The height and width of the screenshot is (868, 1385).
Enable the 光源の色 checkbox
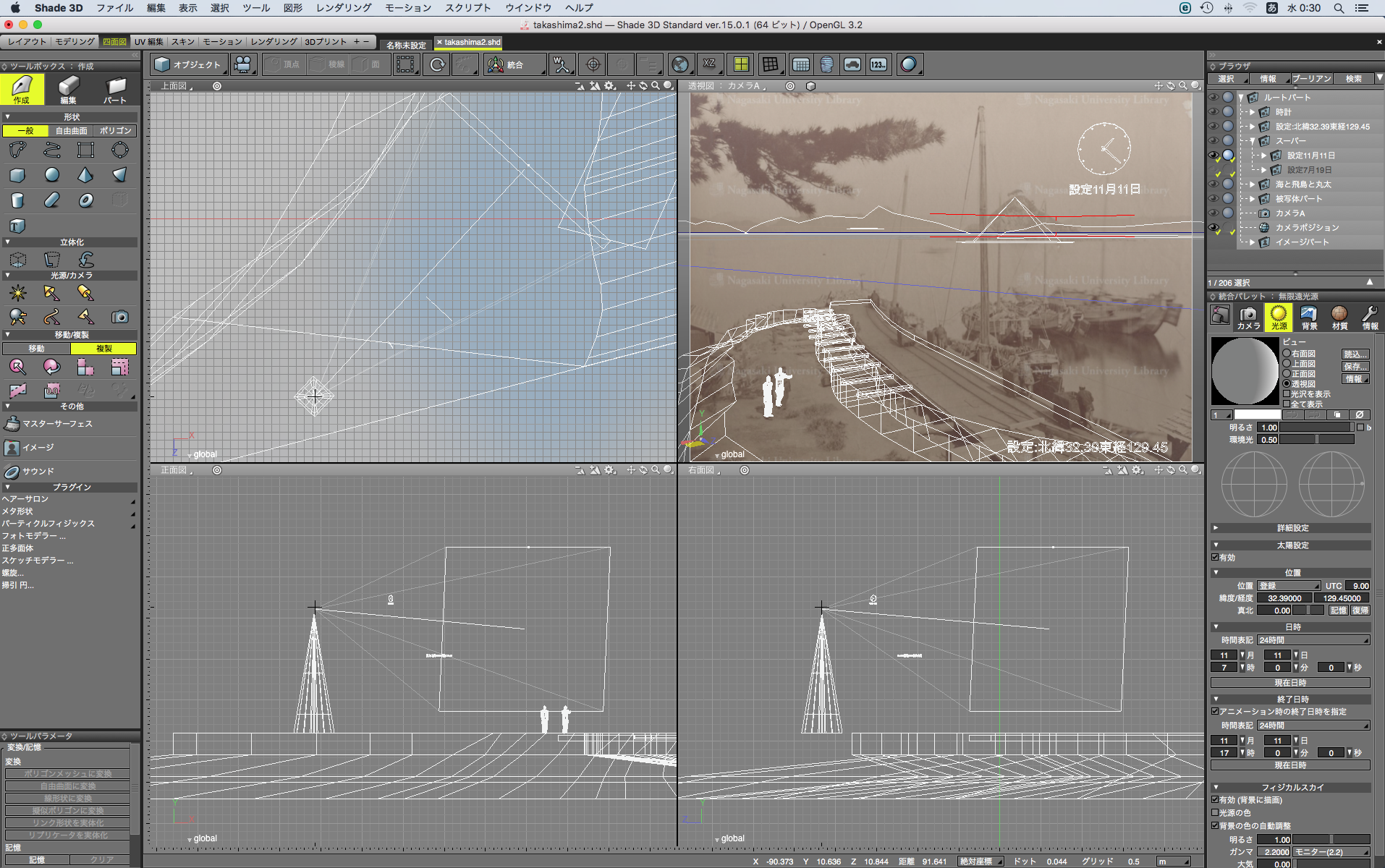tap(1215, 812)
